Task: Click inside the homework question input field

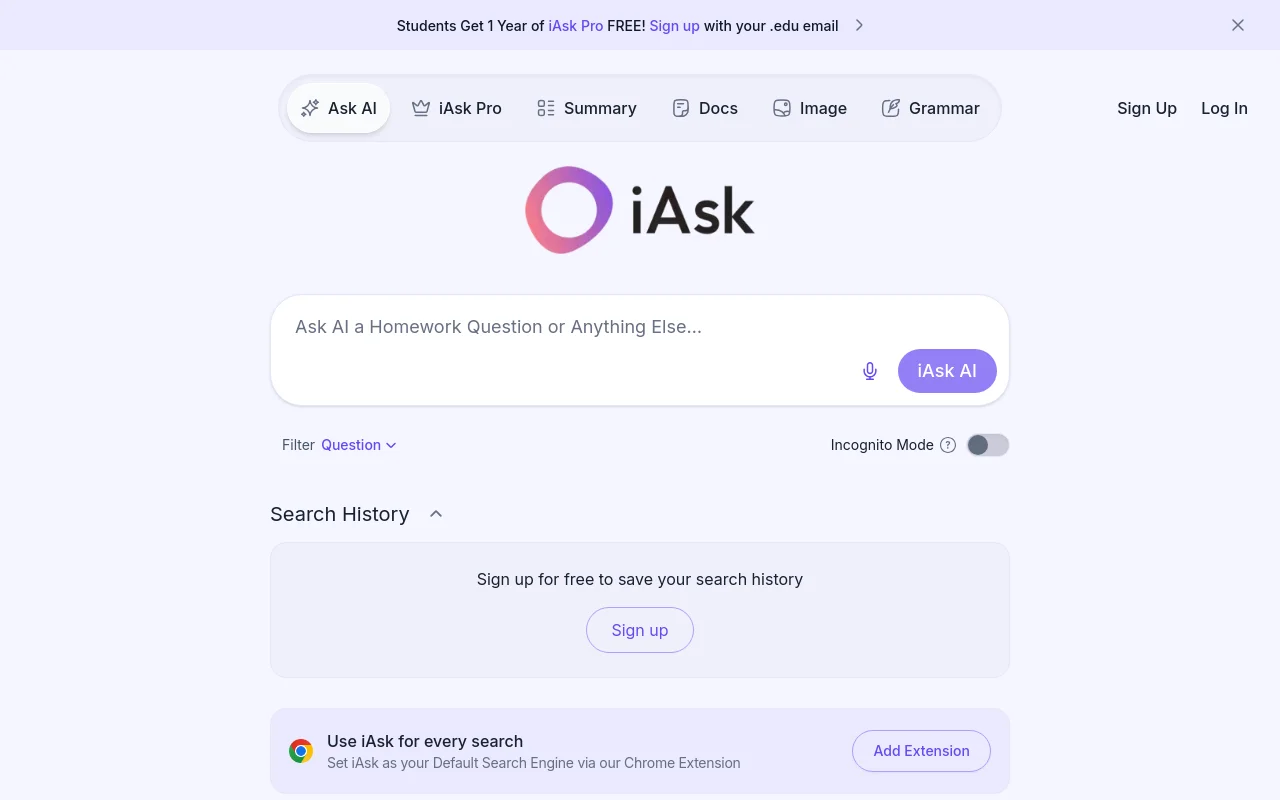Action: [x=550, y=327]
